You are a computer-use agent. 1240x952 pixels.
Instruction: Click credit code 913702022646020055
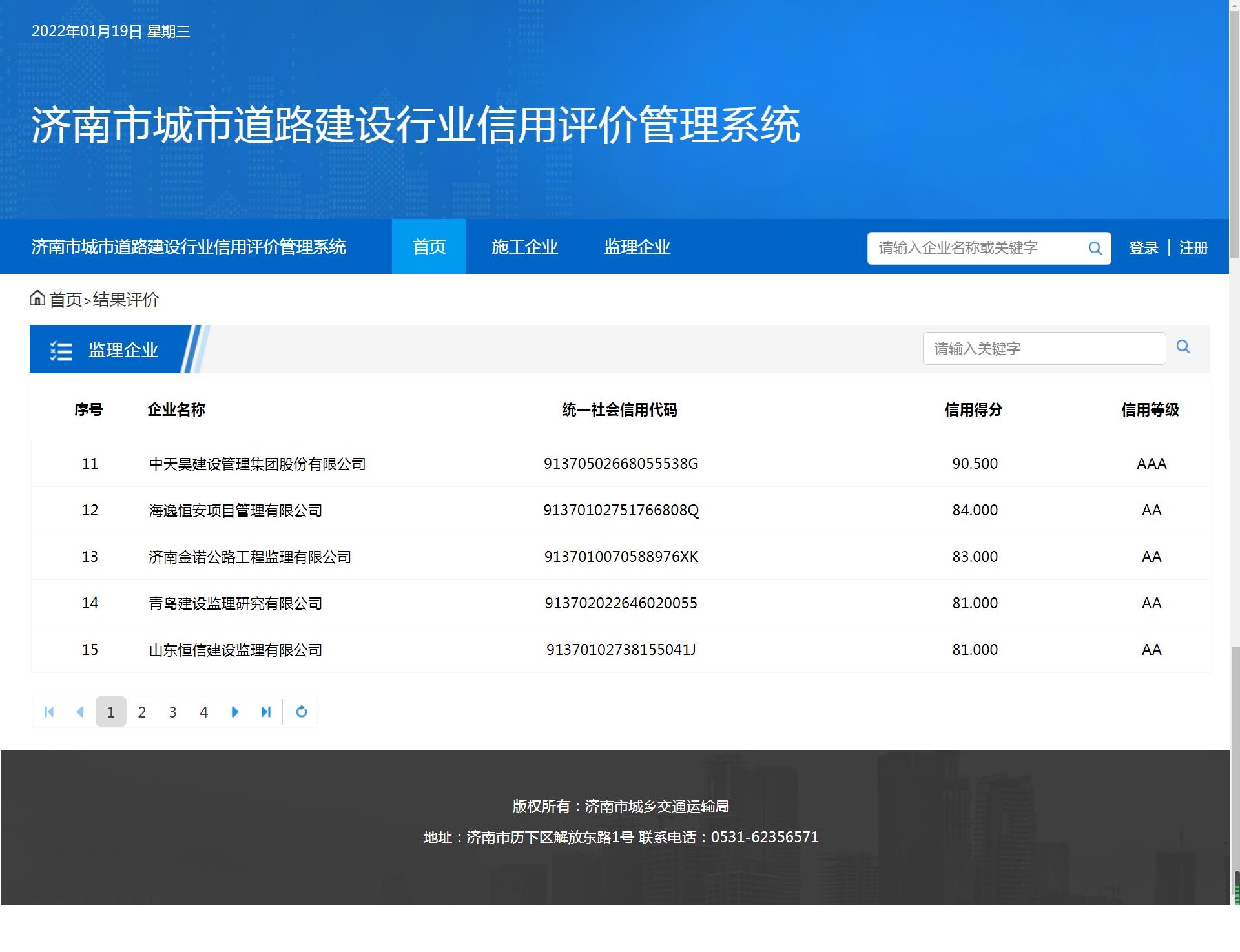[621, 603]
